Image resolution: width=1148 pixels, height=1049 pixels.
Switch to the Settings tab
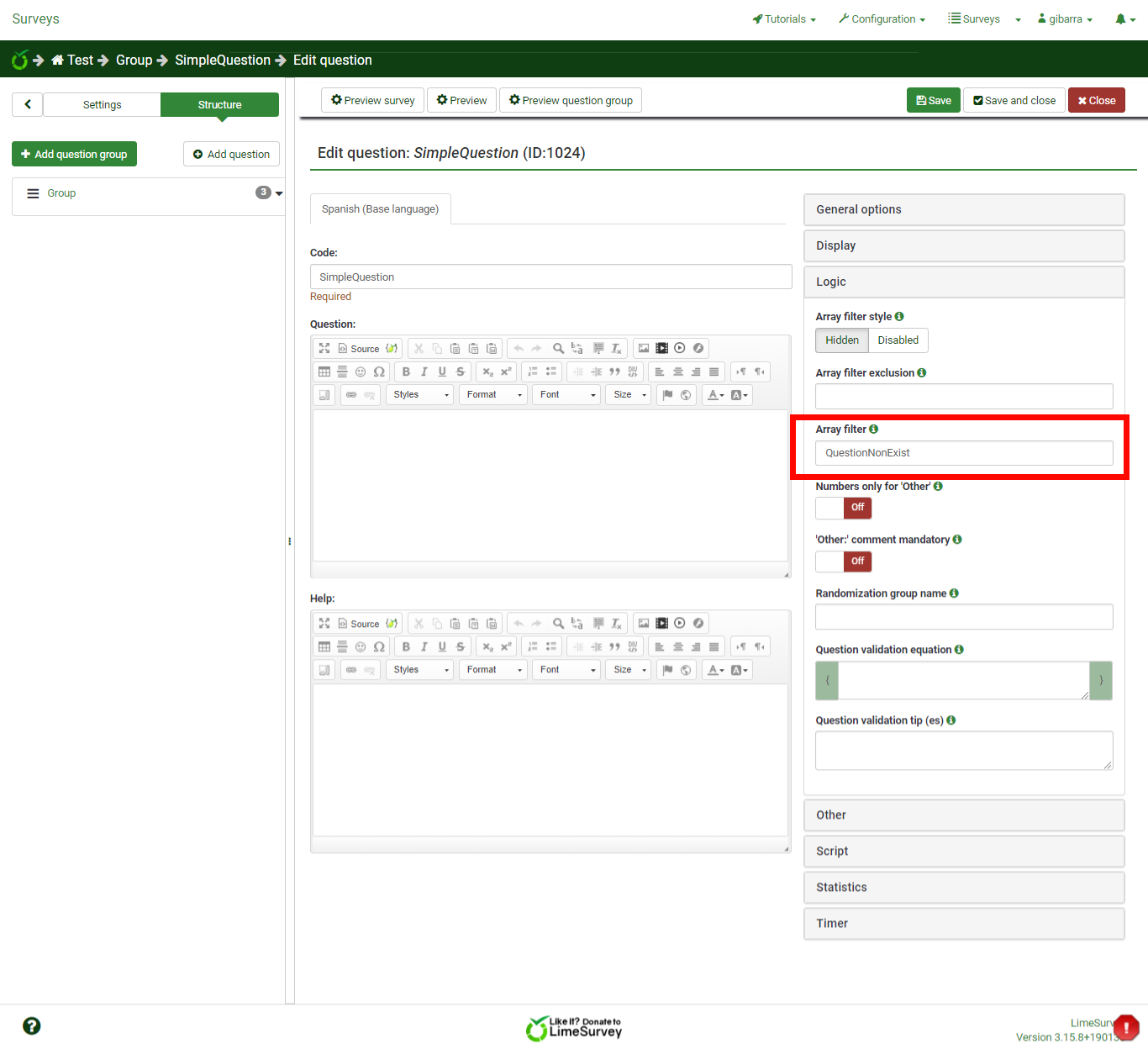pyautogui.click(x=102, y=105)
